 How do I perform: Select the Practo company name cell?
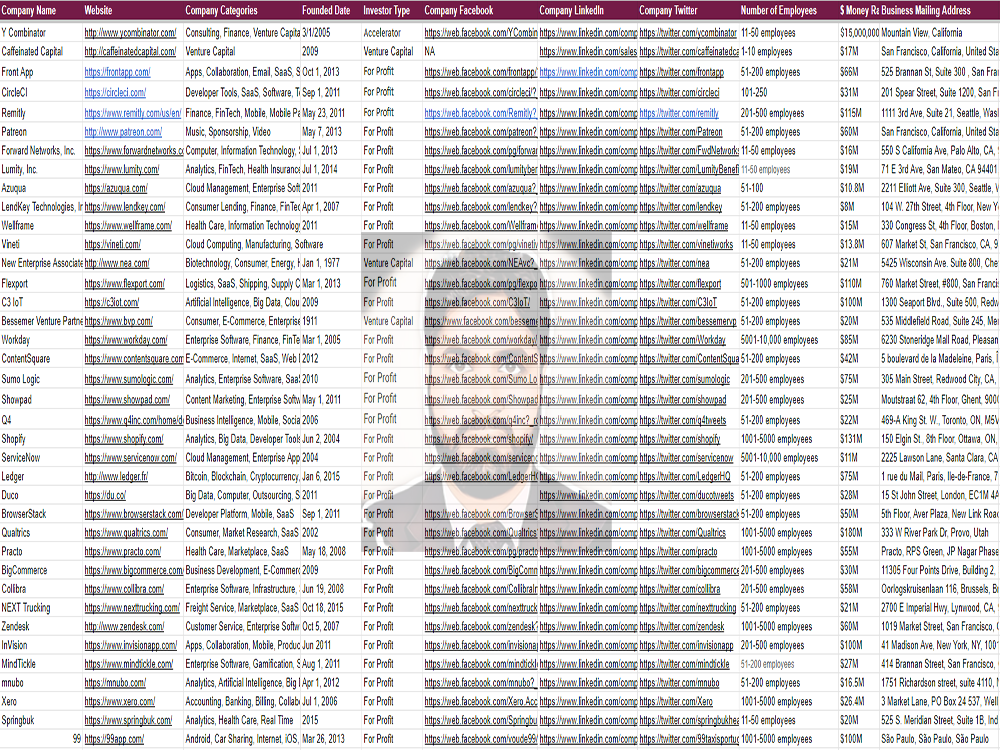point(12,552)
